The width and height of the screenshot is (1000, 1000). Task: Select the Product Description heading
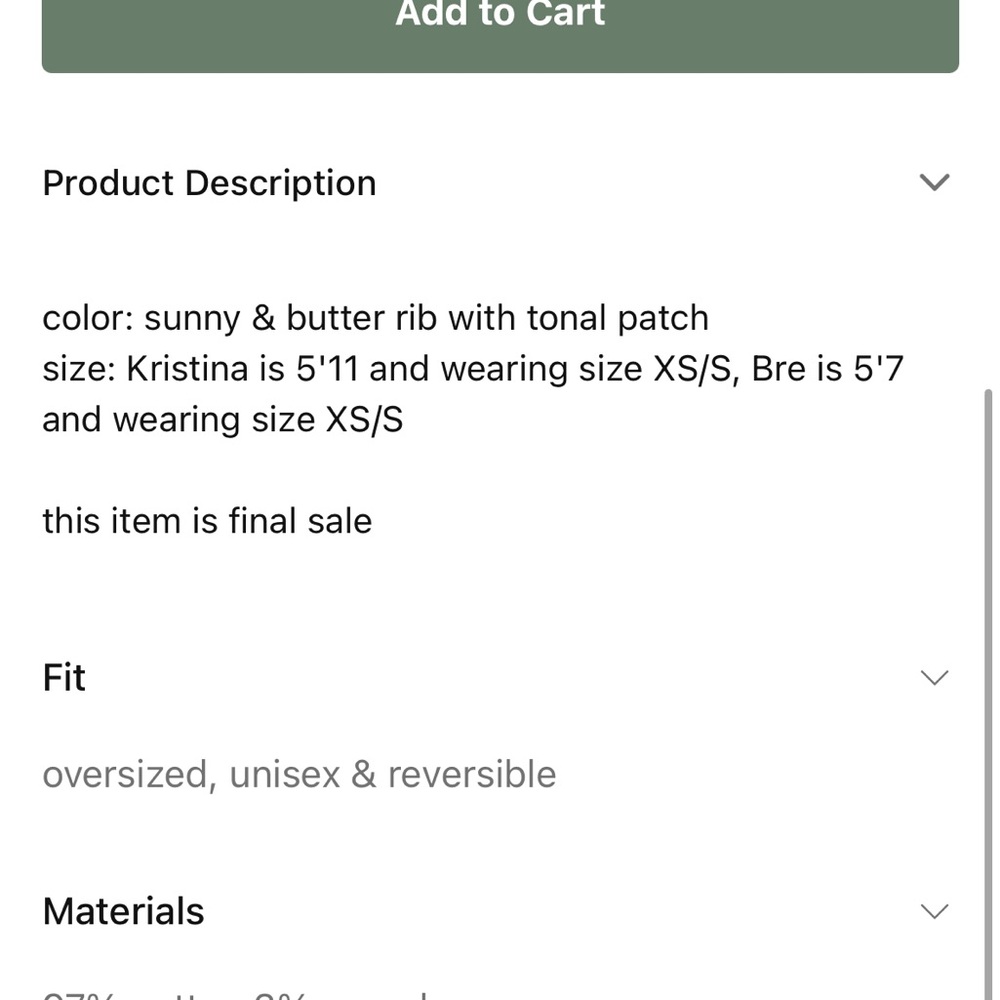tap(209, 183)
